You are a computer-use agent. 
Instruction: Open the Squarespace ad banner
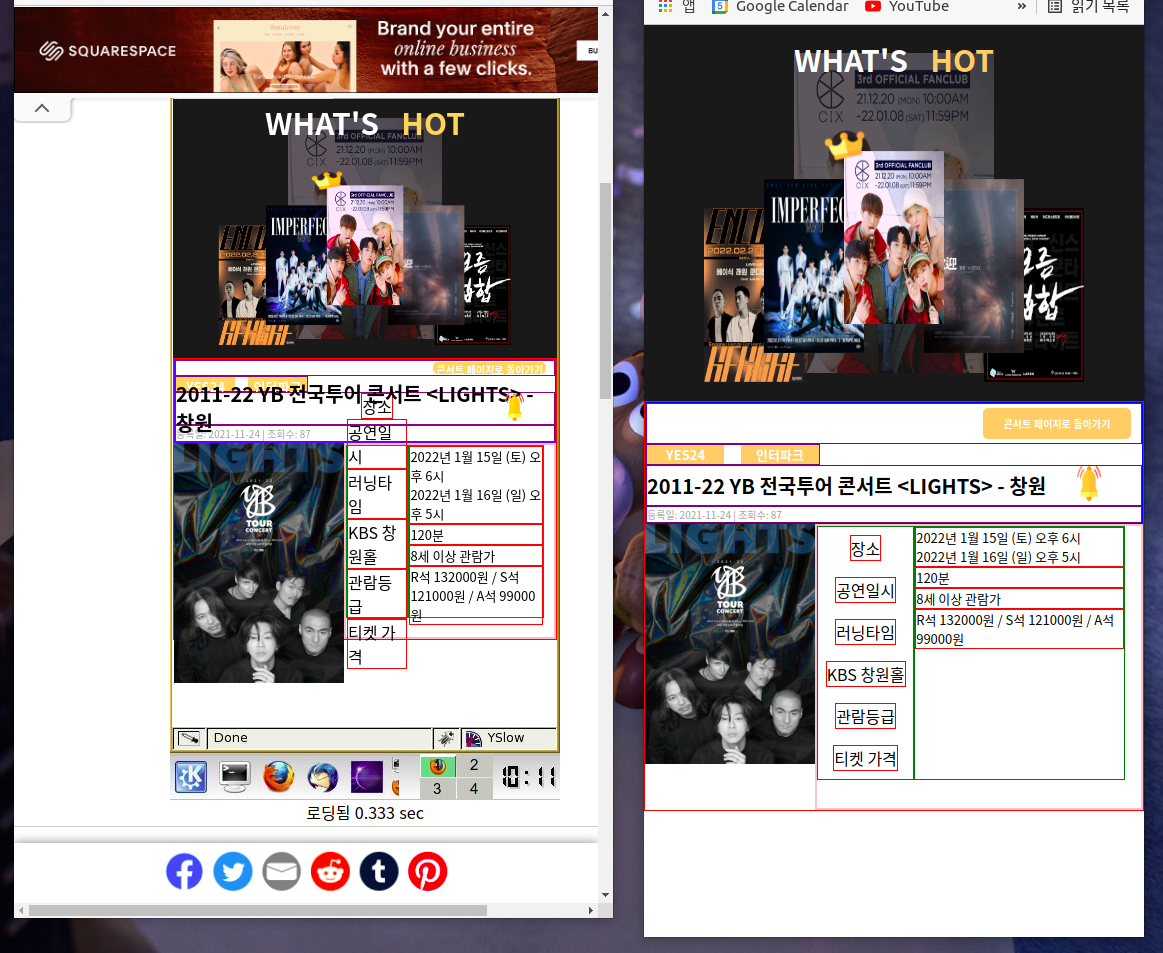click(306, 50)
